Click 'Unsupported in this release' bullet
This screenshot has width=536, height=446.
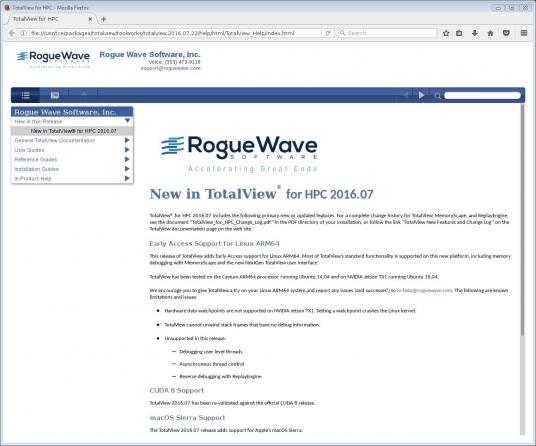(x=195, y=338)
